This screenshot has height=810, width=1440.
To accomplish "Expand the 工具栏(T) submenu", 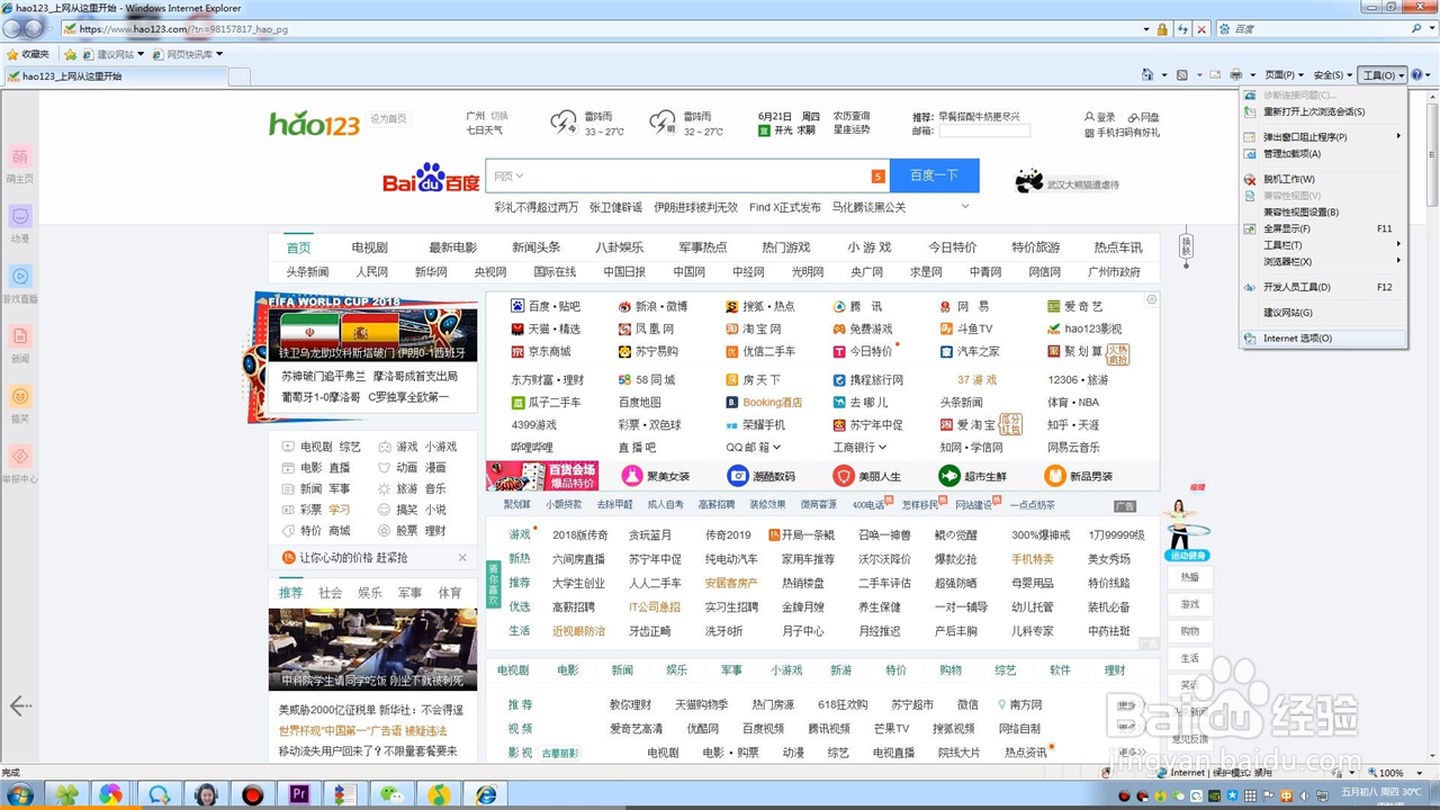I will point(1323,245).
